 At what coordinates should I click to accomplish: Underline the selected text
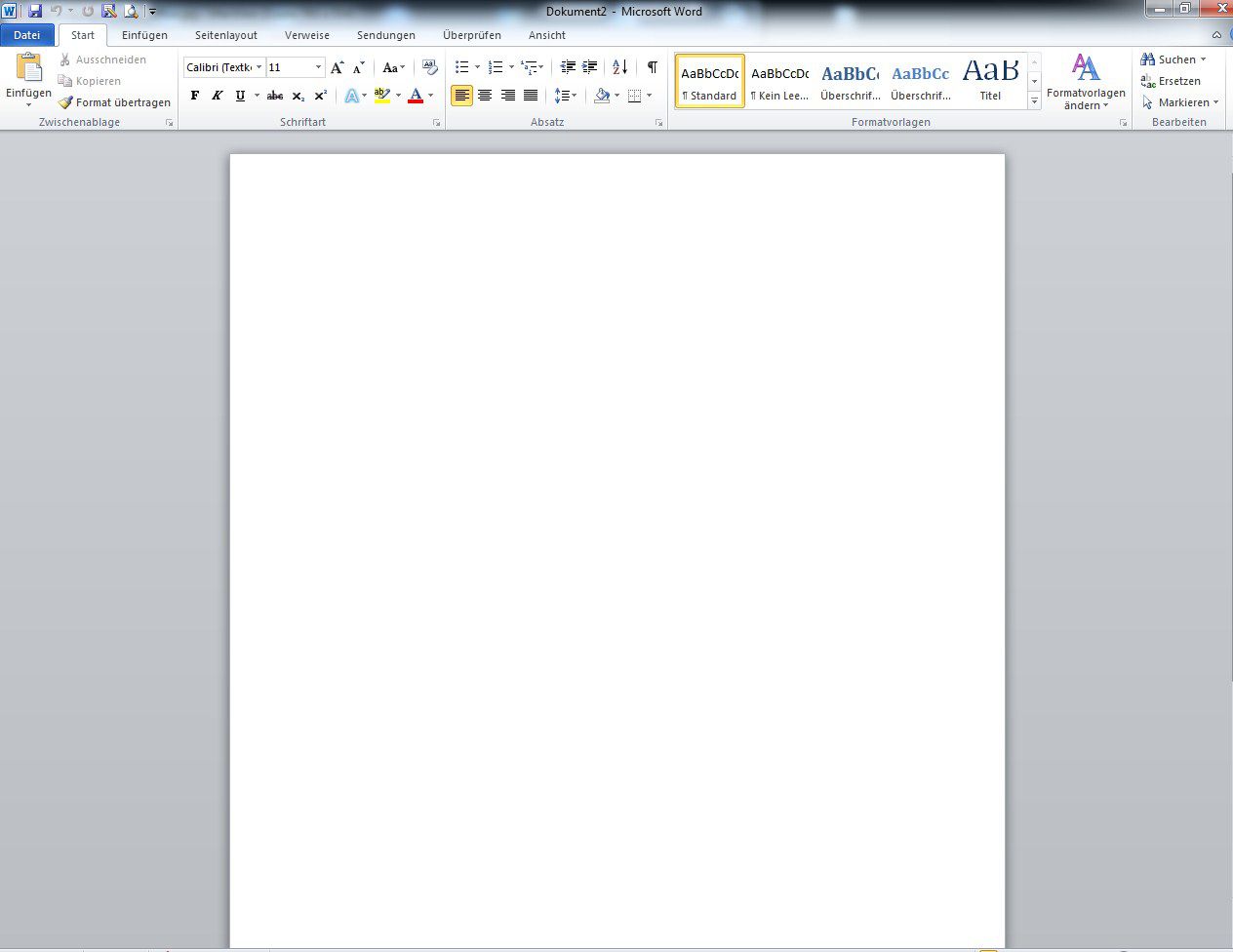238,95
